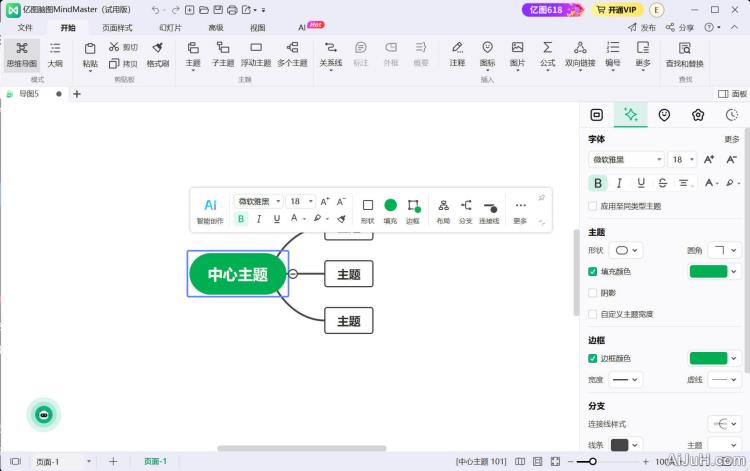
Task: Add a new document tab with plus
Action: pos(77,94)
